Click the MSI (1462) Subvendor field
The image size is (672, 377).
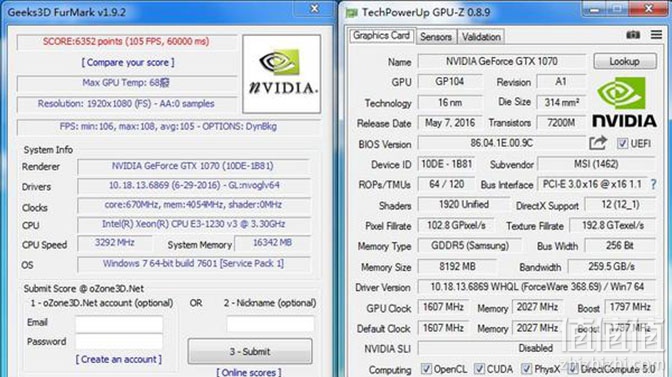(596, 164)
